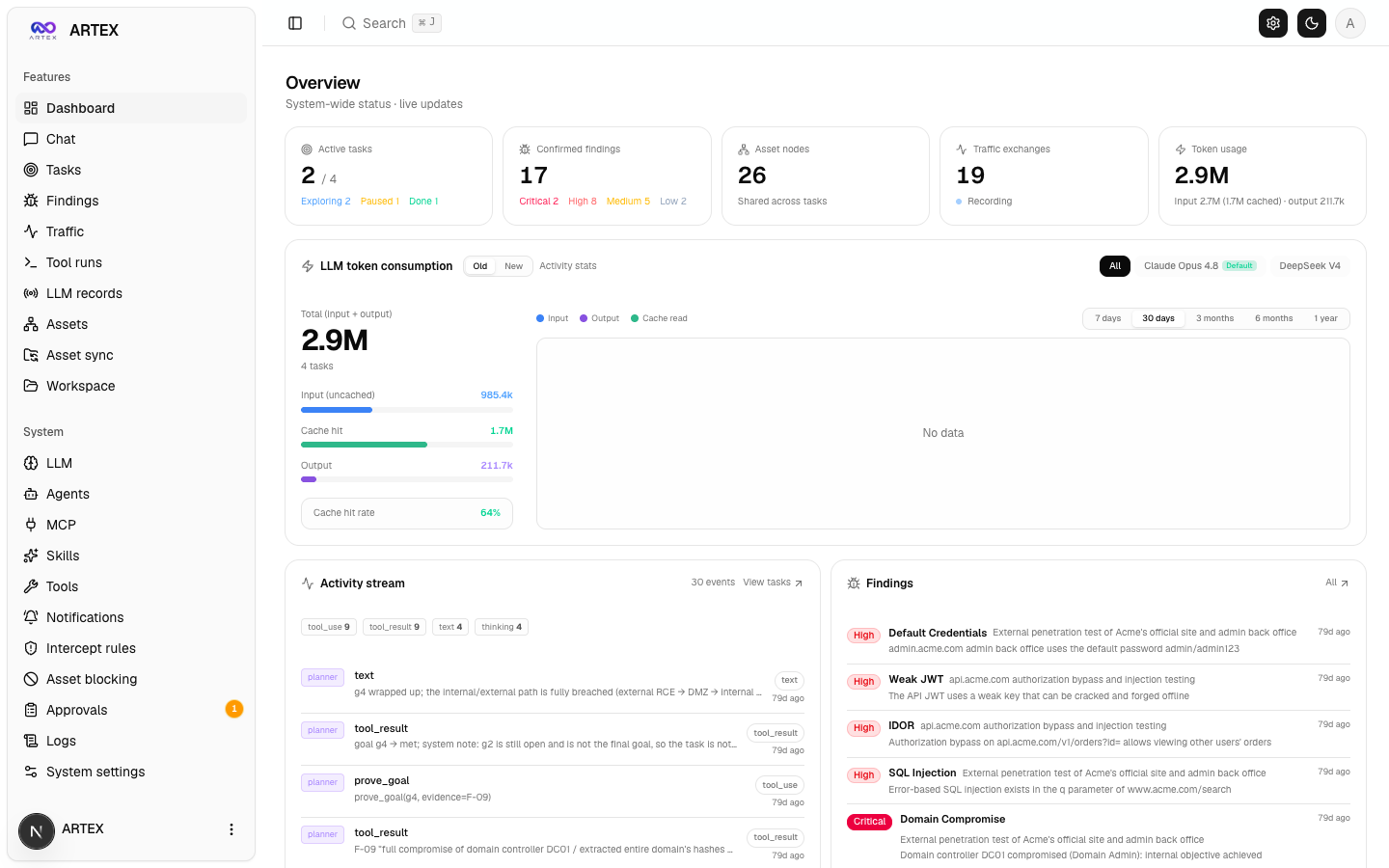The height and width of the screenshot is (868, 1389).
Task: Open the SQL Injection finding
Action: point(1099,780)
